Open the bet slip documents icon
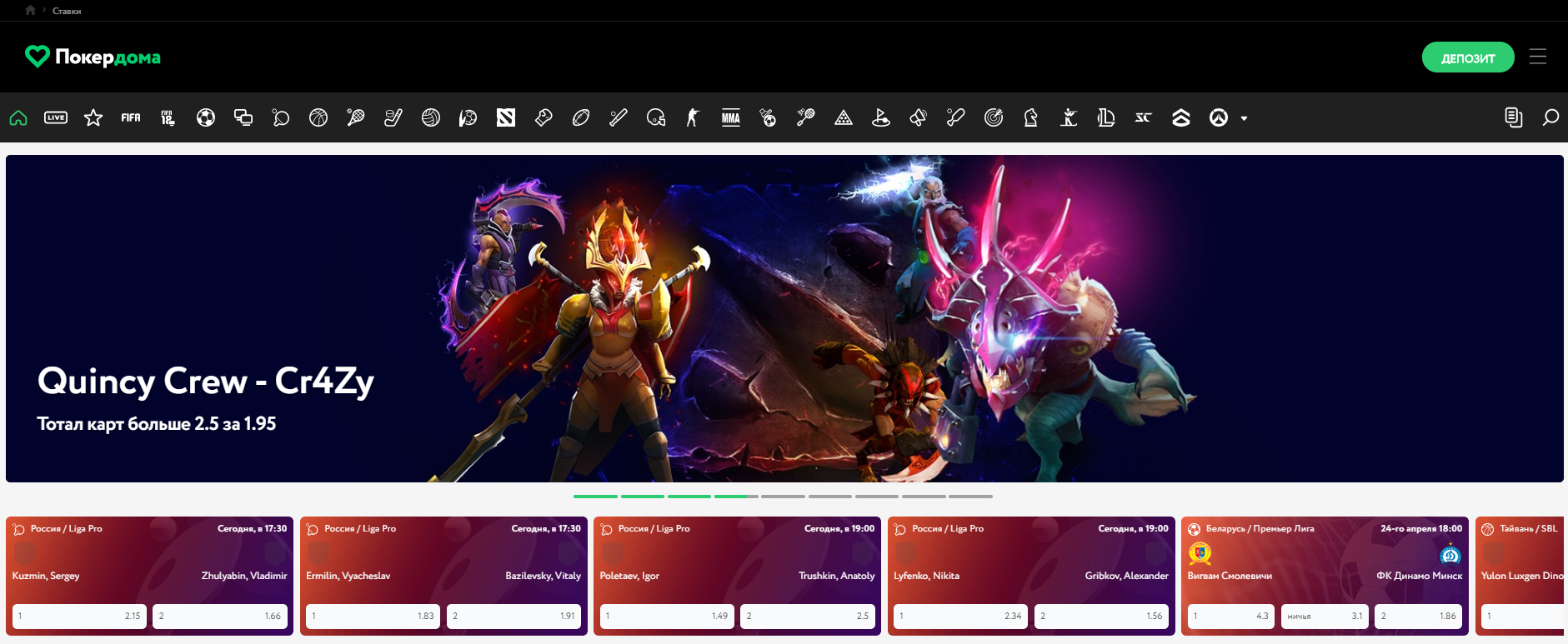The image size is (1568, 644). [x=1513, y=117]
